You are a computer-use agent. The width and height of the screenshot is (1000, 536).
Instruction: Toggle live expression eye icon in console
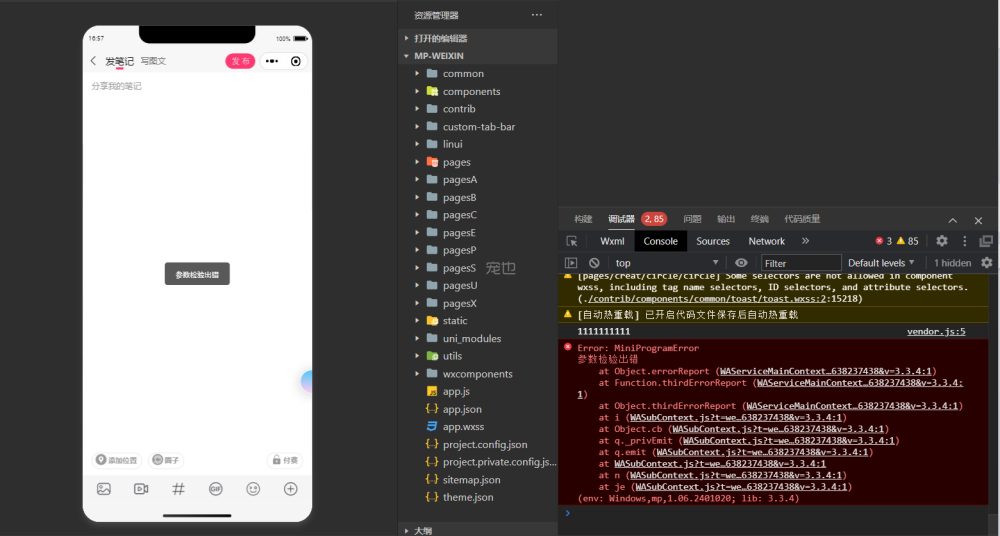coord(741,263)
